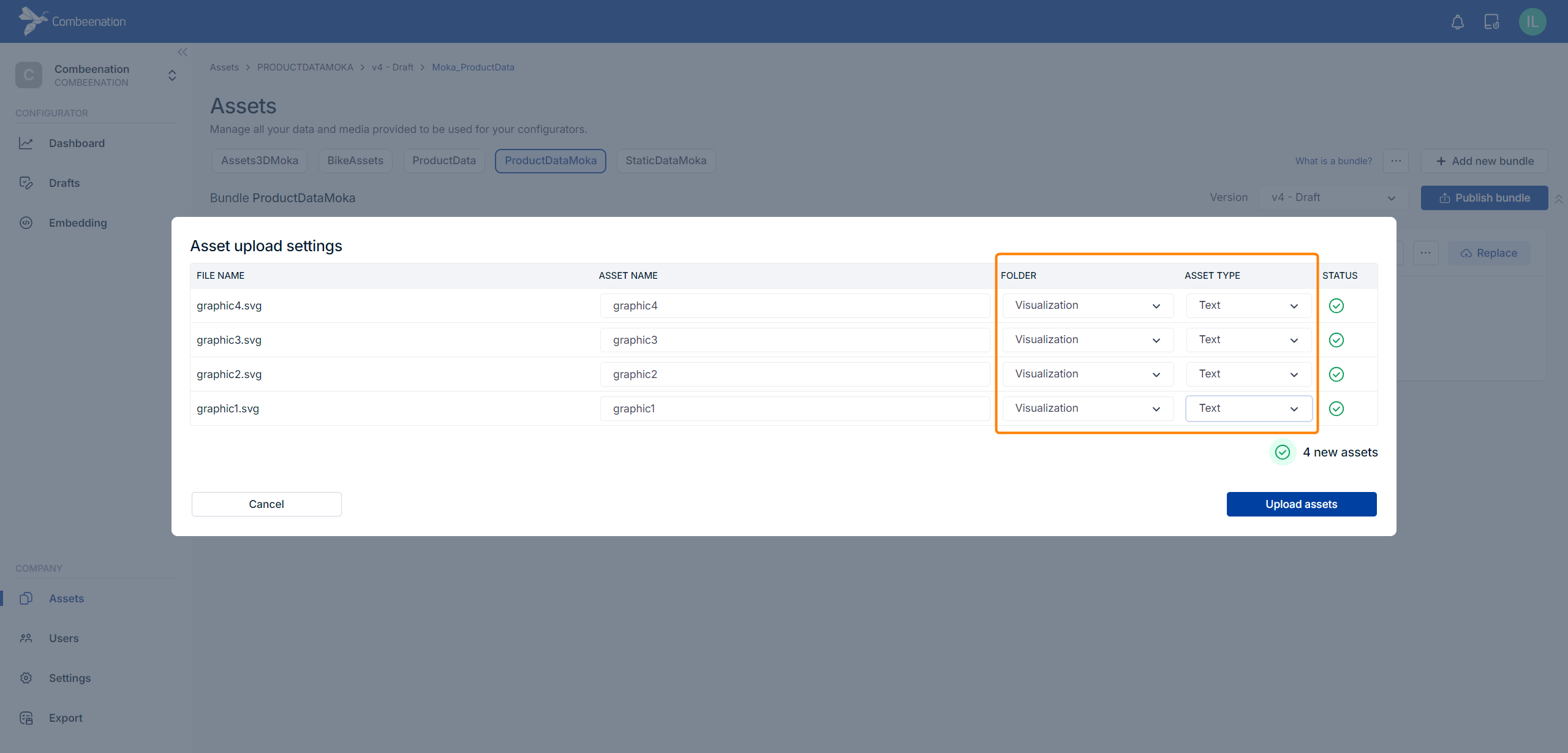Click the graphic2 asset name field

click(794, 374)
